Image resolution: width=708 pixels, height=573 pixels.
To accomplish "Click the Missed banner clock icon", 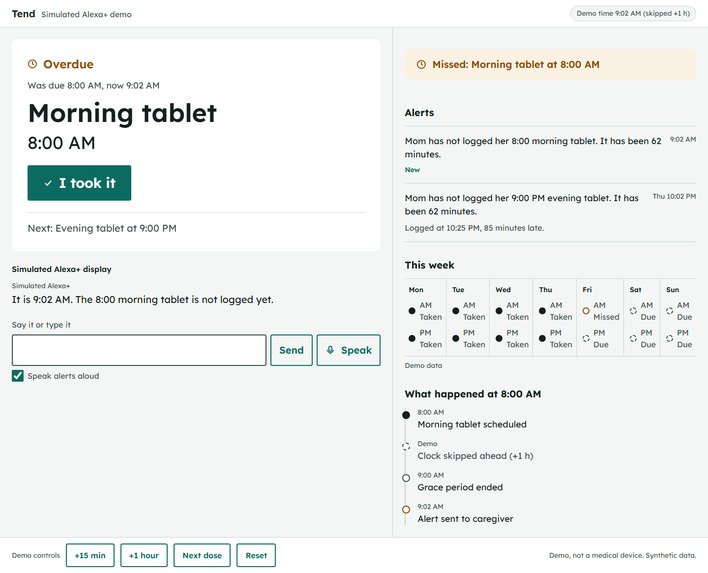I will 421,65.
